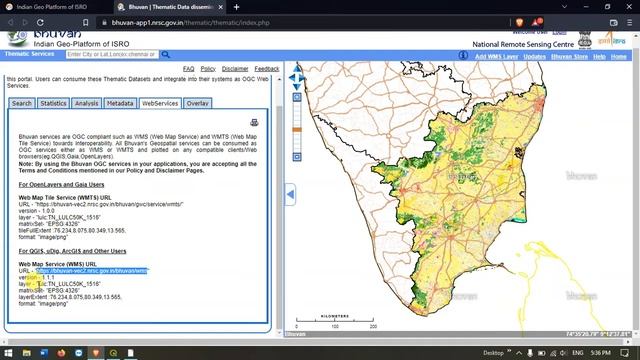Click the Policy link
640x360 pixels.
pos(208,69)
